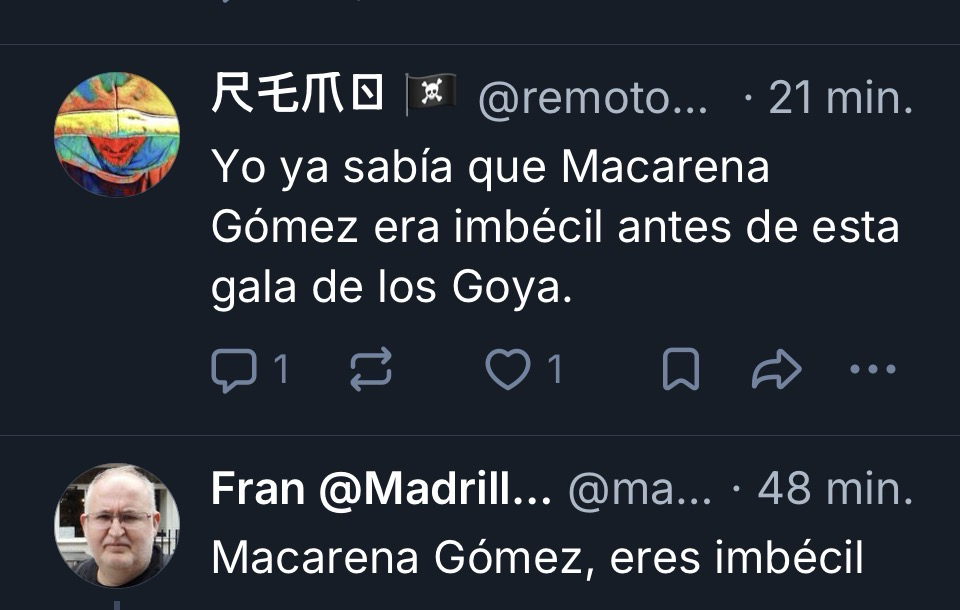Click the Fran @Madrill... display name
The width and height of the screenshot is (960, 610).
[x=381, y=490]
